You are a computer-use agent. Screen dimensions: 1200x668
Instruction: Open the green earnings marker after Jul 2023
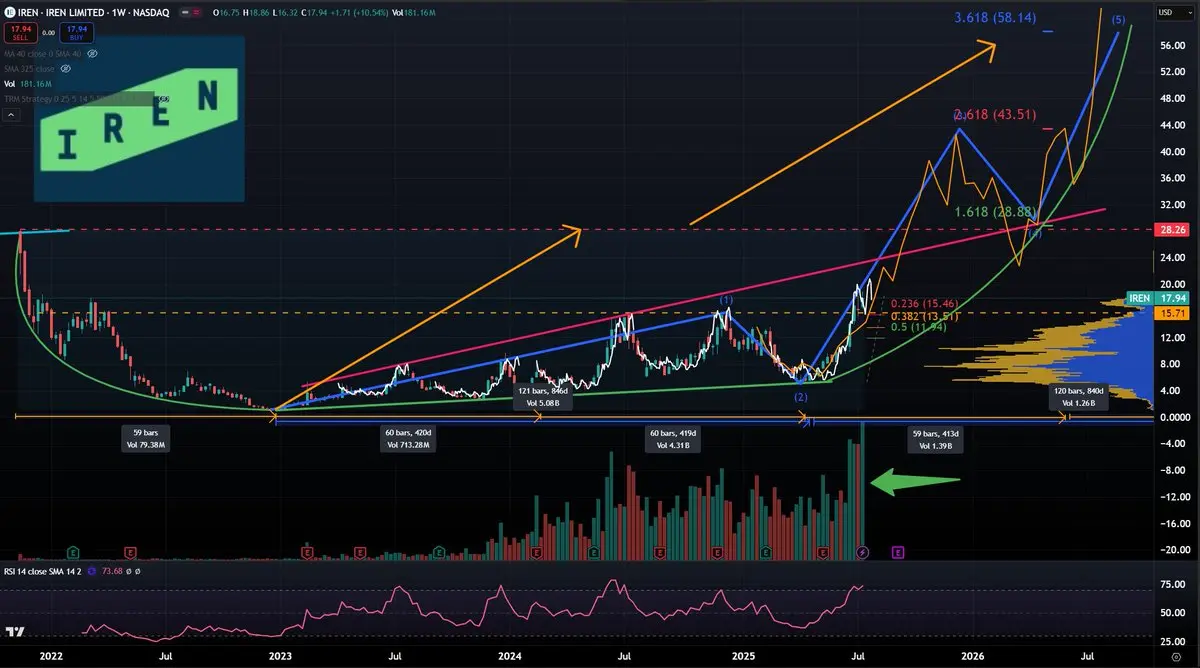440,551
